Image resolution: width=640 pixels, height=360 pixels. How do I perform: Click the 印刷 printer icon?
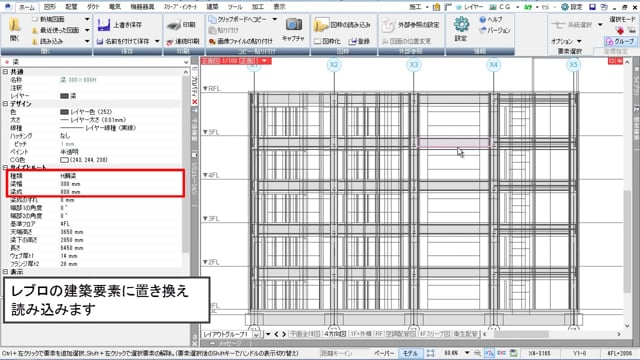tap(174, 25)
